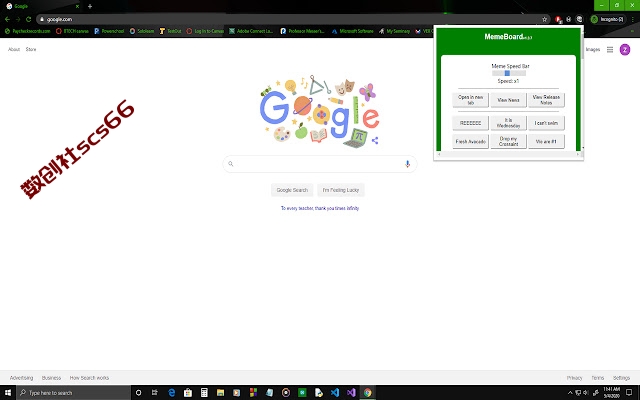
Task: Click the MemeBoard vertical scrollbar
Action: pyautogui.click(x=582, y=89)
